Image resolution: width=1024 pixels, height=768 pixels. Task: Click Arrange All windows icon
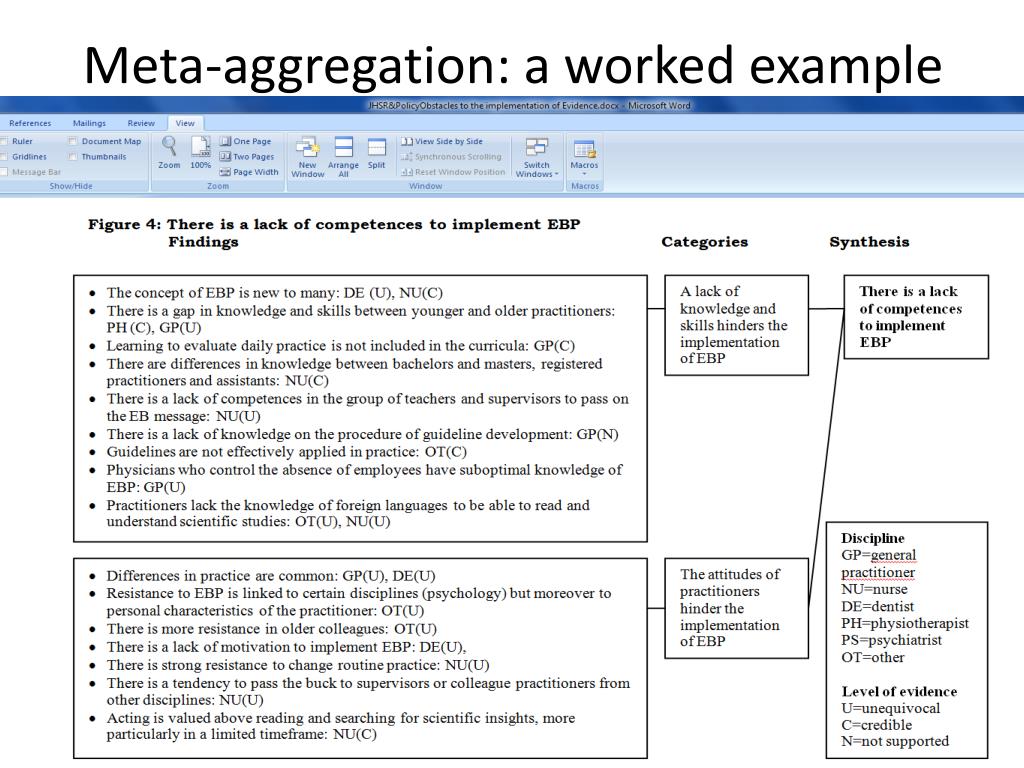344,157
